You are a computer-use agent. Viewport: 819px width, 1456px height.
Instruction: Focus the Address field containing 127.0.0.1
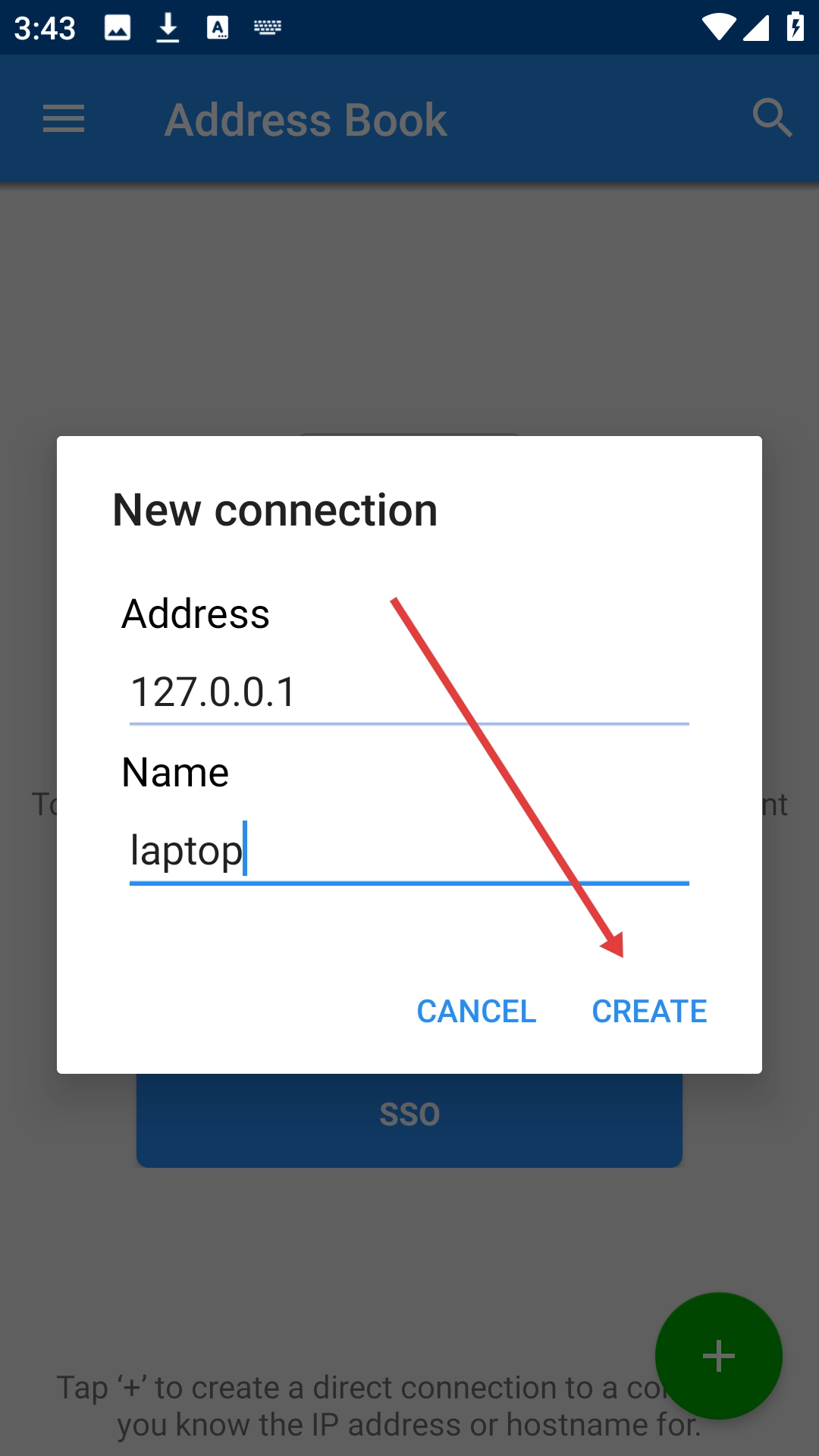point(409,692)
